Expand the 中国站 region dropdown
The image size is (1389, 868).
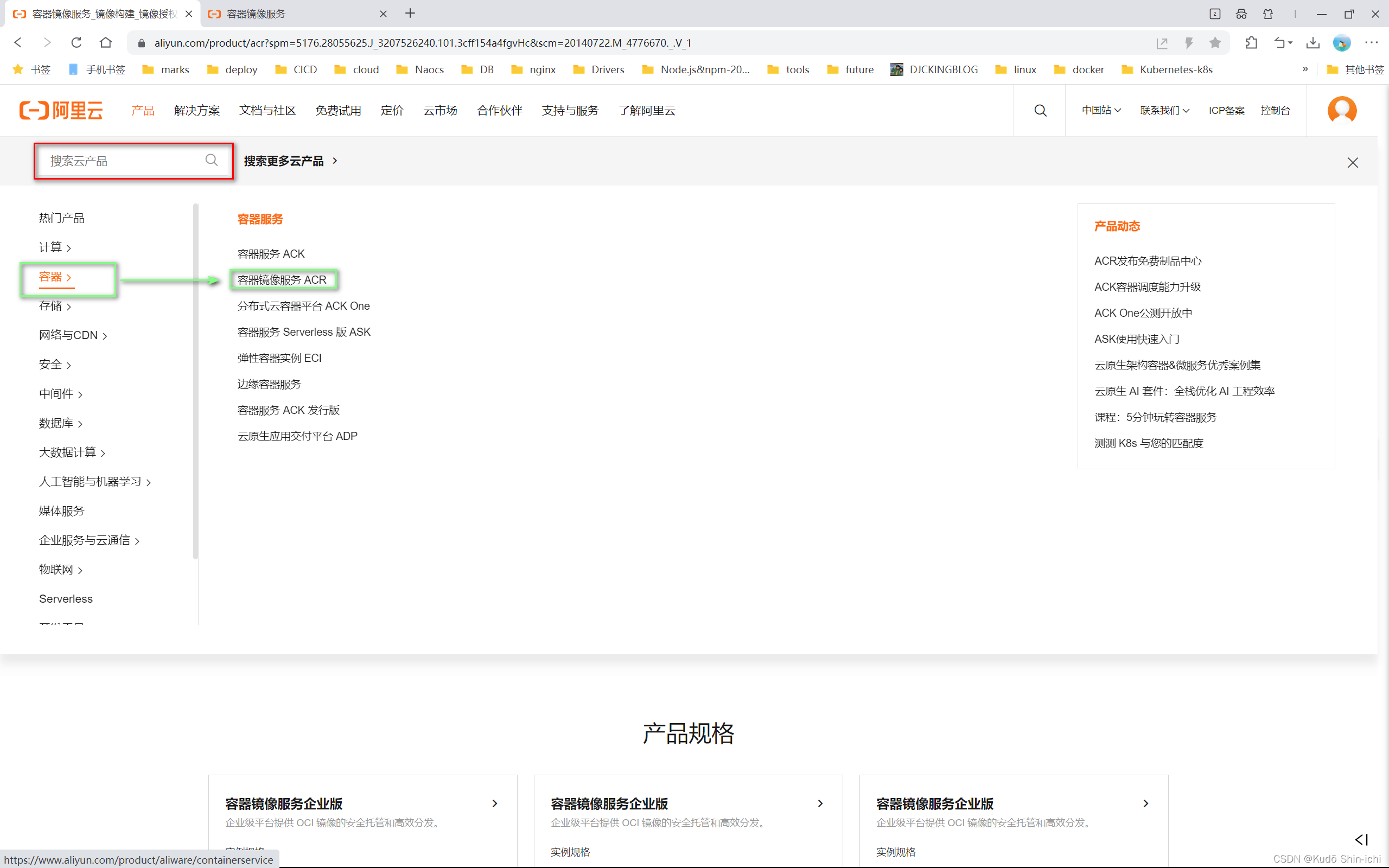point(1101,110)
